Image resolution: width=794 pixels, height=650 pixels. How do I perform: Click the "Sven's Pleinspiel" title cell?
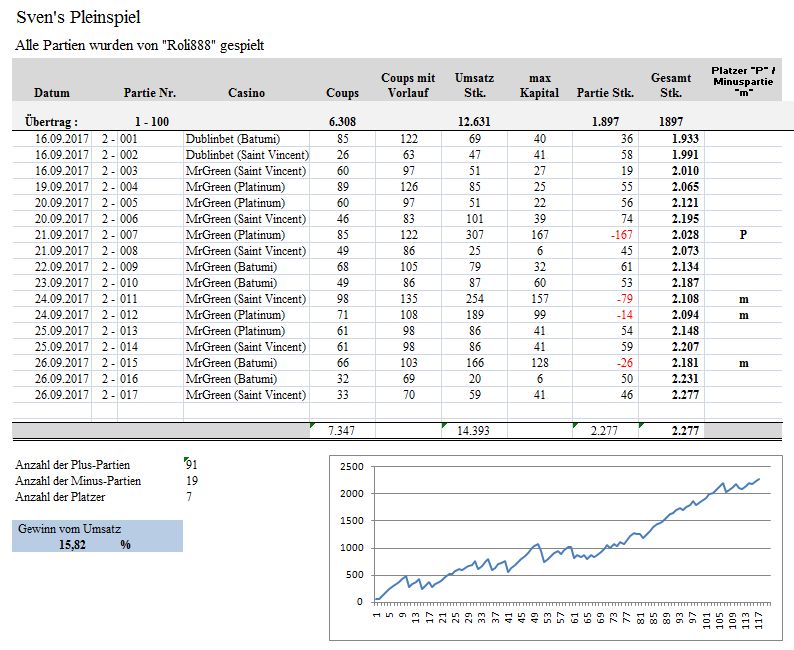[x=78, y=18]
